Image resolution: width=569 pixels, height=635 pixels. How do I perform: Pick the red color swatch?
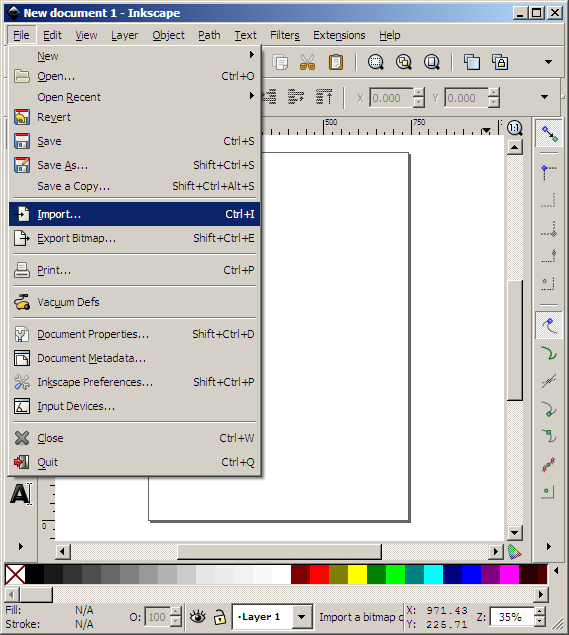pos(319,574)
